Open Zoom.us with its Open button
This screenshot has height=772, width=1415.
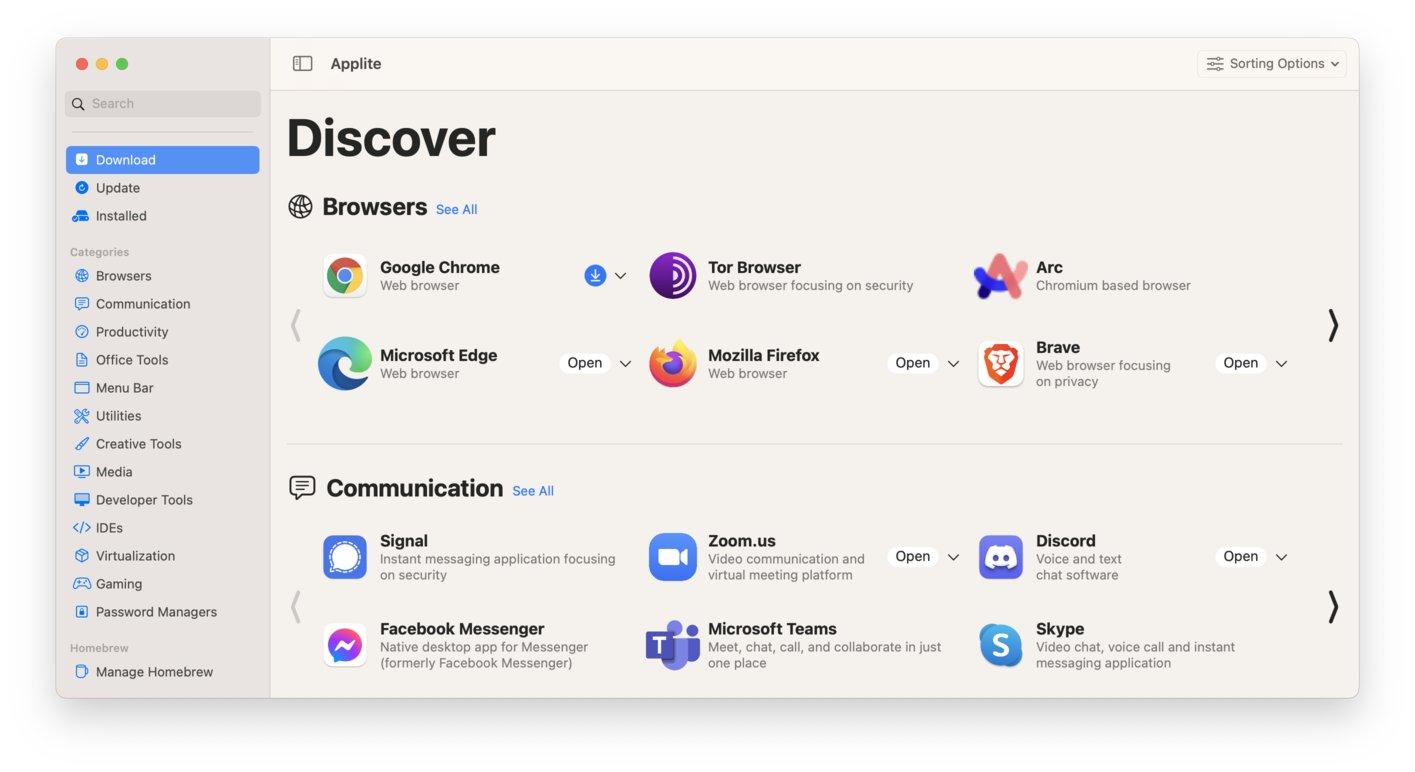coord(913,556)
